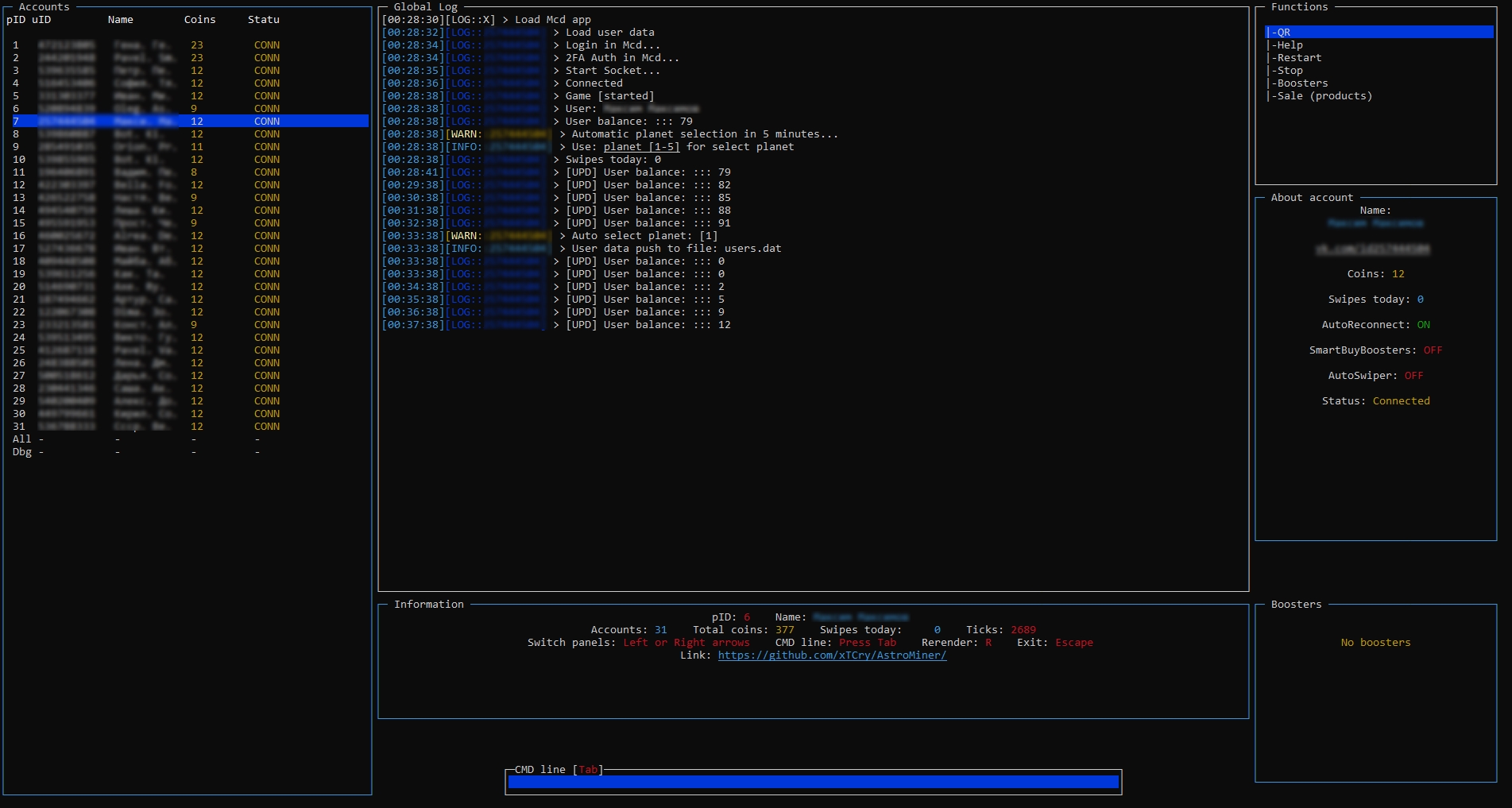Open Help from the Functions list
Viewport: 1512px width, 808px height.
tap(1286, 45)
